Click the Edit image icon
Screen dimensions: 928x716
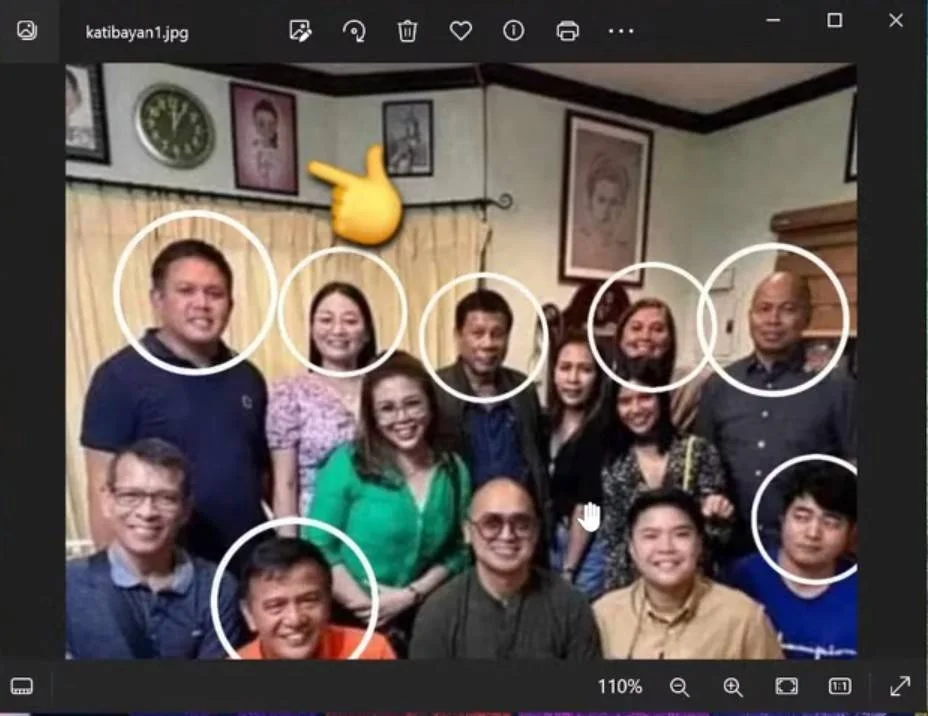pyautogui.click(x=300, y=31)
